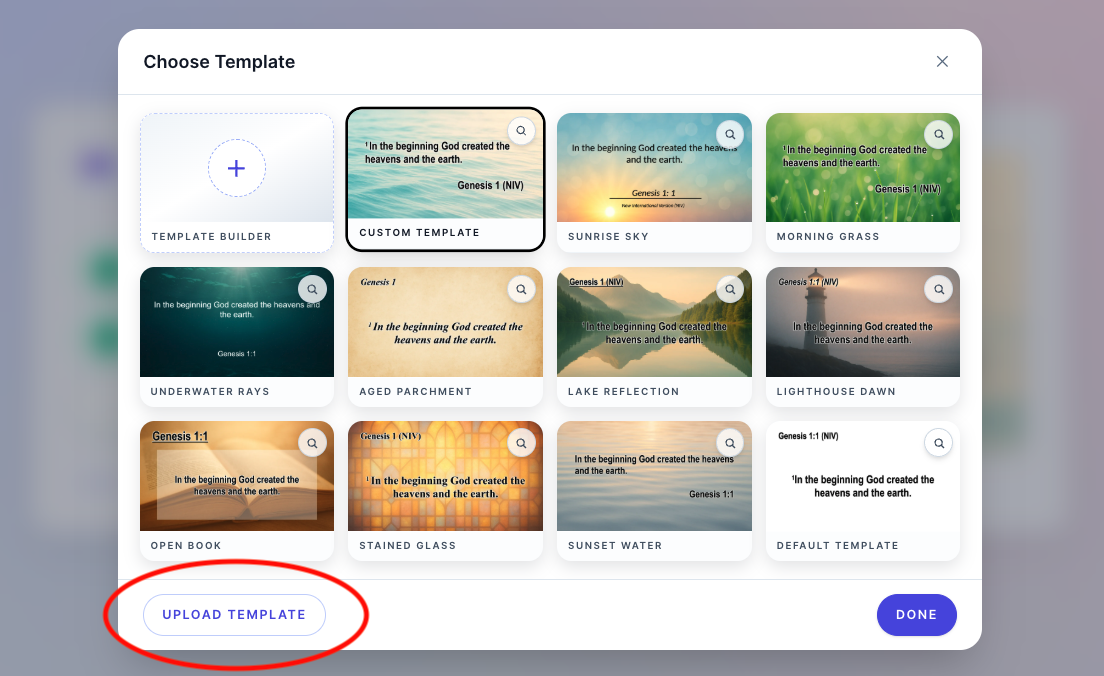Click the Open Book magnifier icon
This screenshot has height=676, width=1104.
(313, 444)
